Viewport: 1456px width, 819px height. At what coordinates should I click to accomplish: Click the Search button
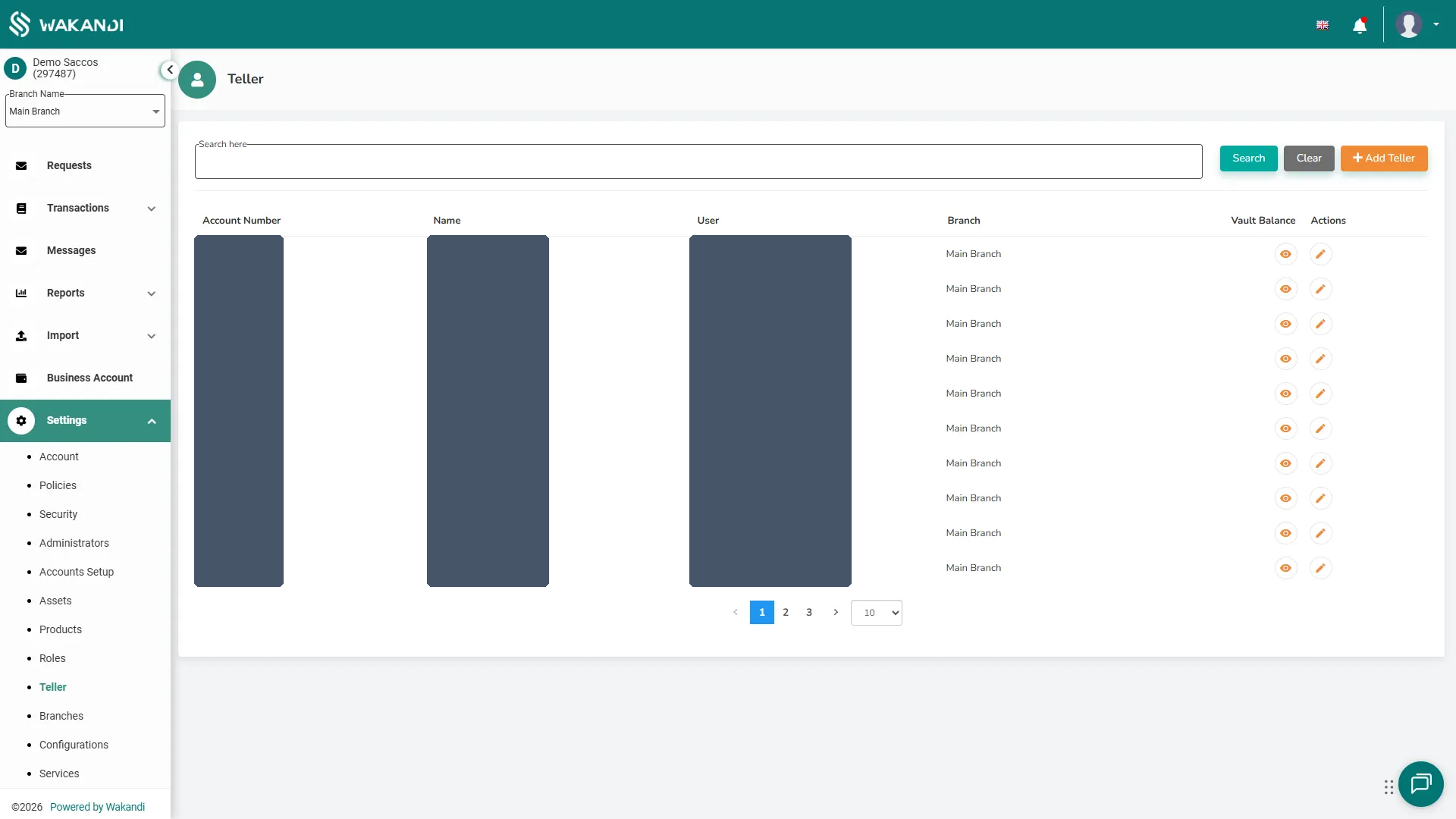[1248, 158]
